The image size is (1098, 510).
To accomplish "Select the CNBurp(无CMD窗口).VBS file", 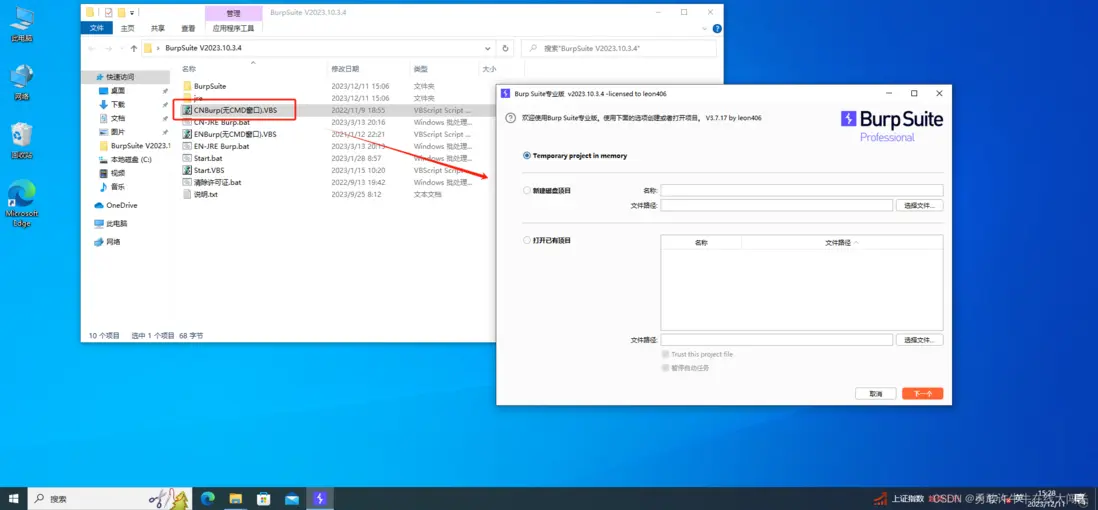I will 235,110.
